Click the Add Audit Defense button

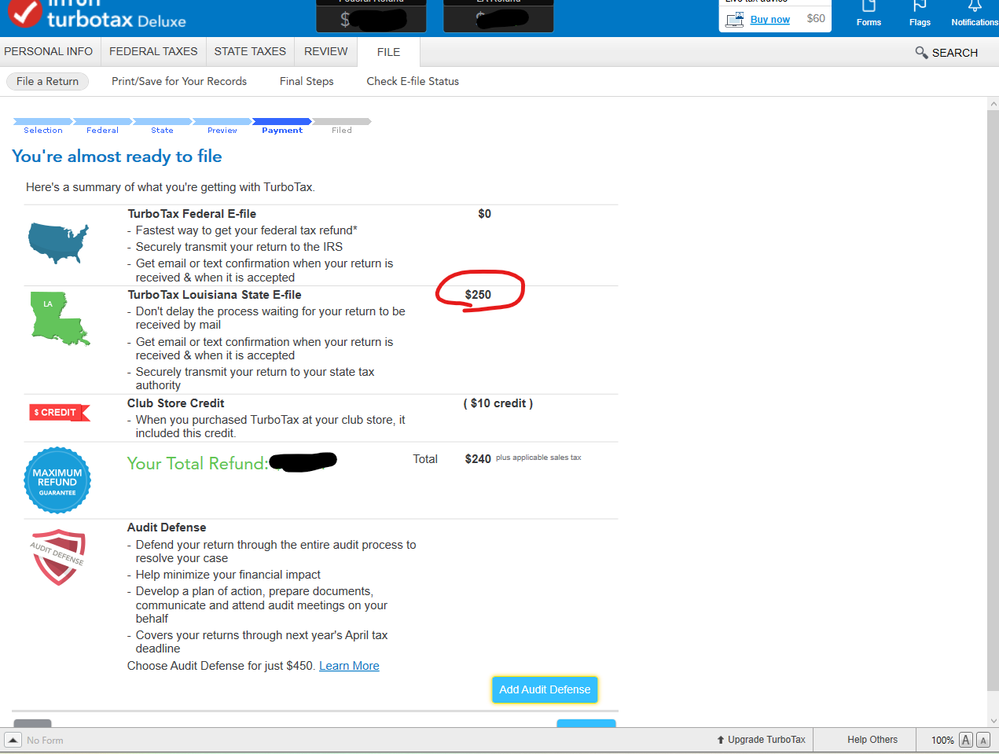click(544, 689)
